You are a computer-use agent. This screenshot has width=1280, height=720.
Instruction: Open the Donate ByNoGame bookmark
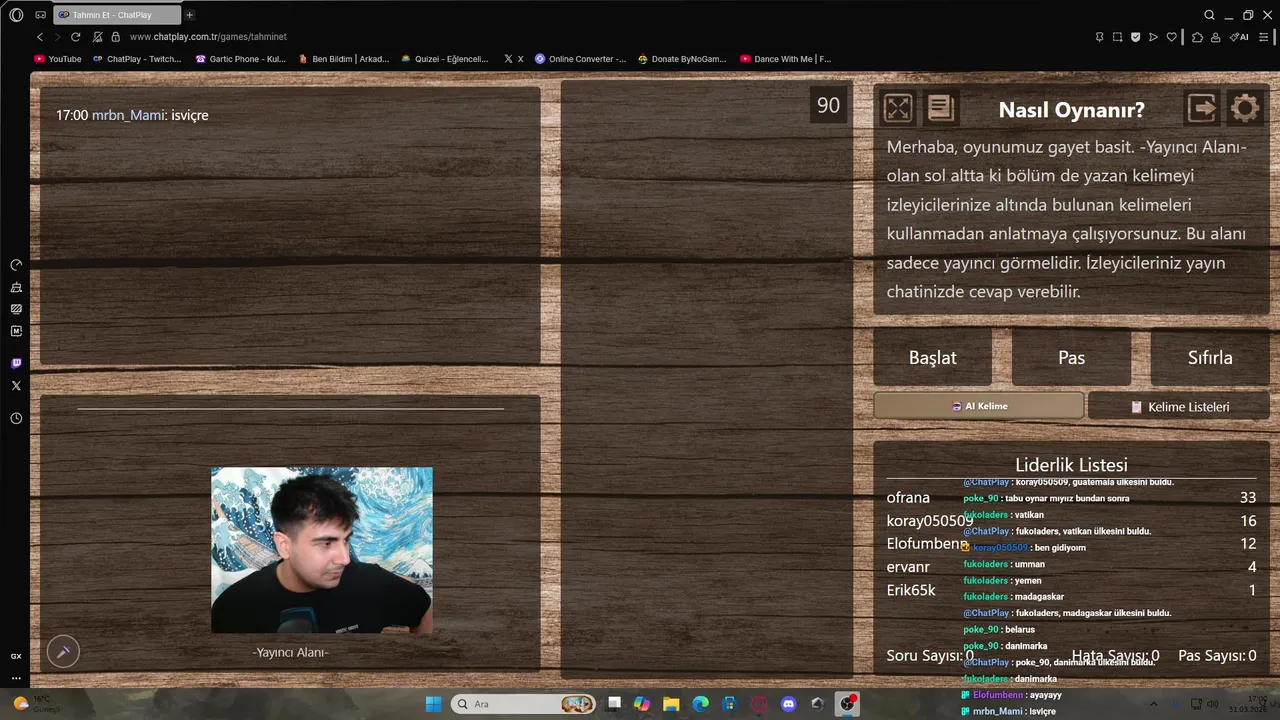682,59
